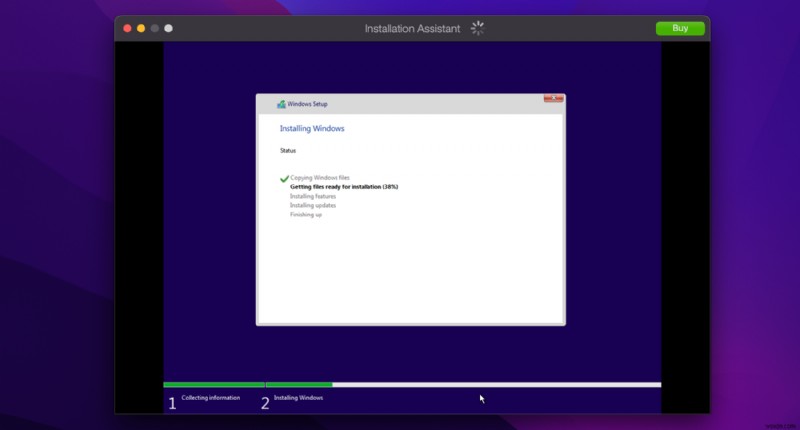This screenshot has height=430, width=800.
Task: Minimize Installation Assistant using yellow button
Action: (141, 29)
